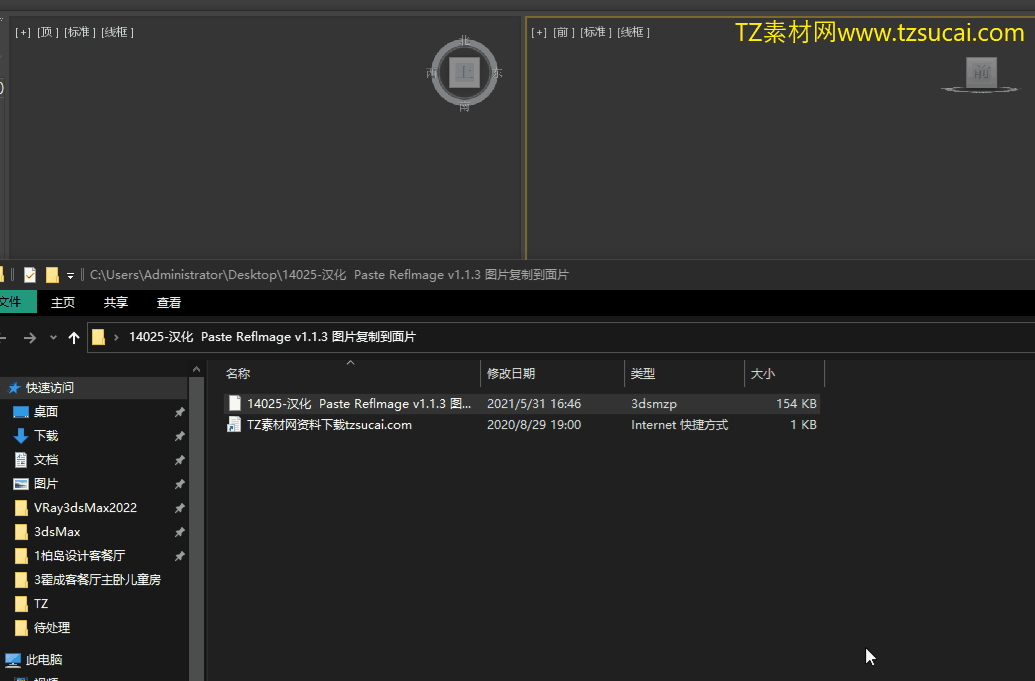
Task: Open VRay3dsMax2022 folder in sidebar
Action: 85,507
